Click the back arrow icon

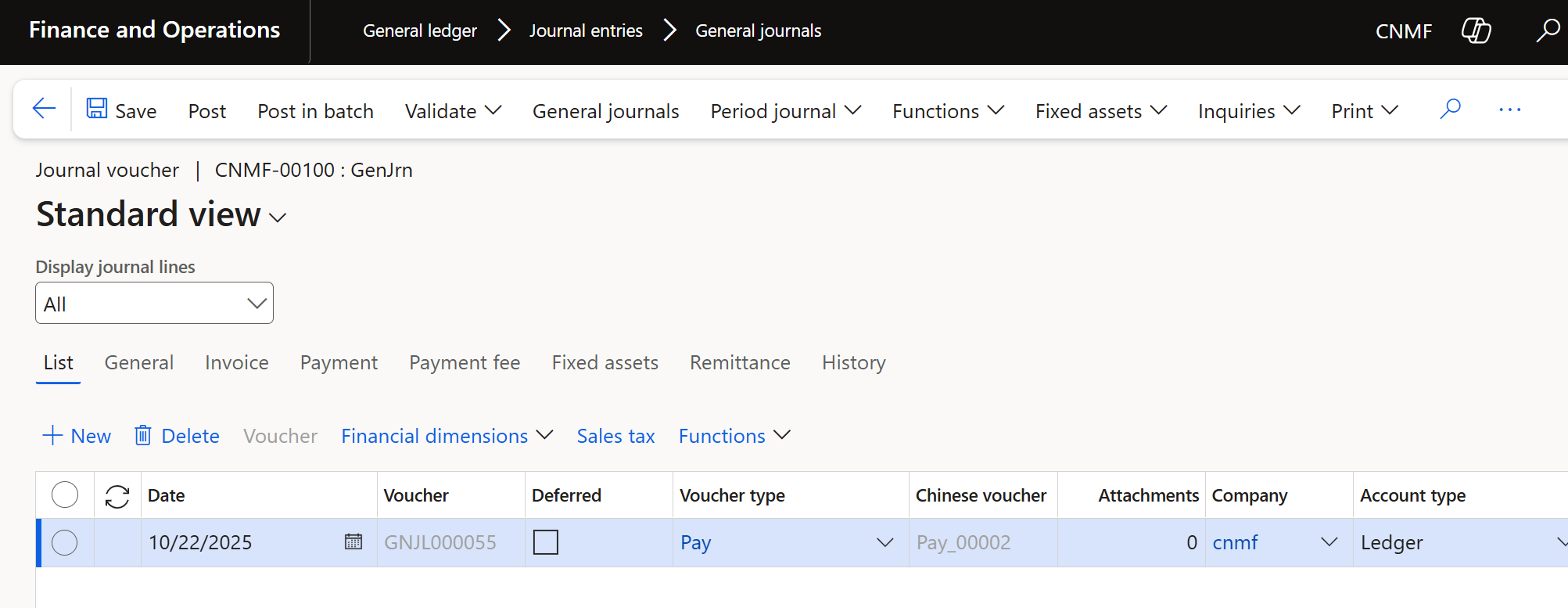click(44, 109)
